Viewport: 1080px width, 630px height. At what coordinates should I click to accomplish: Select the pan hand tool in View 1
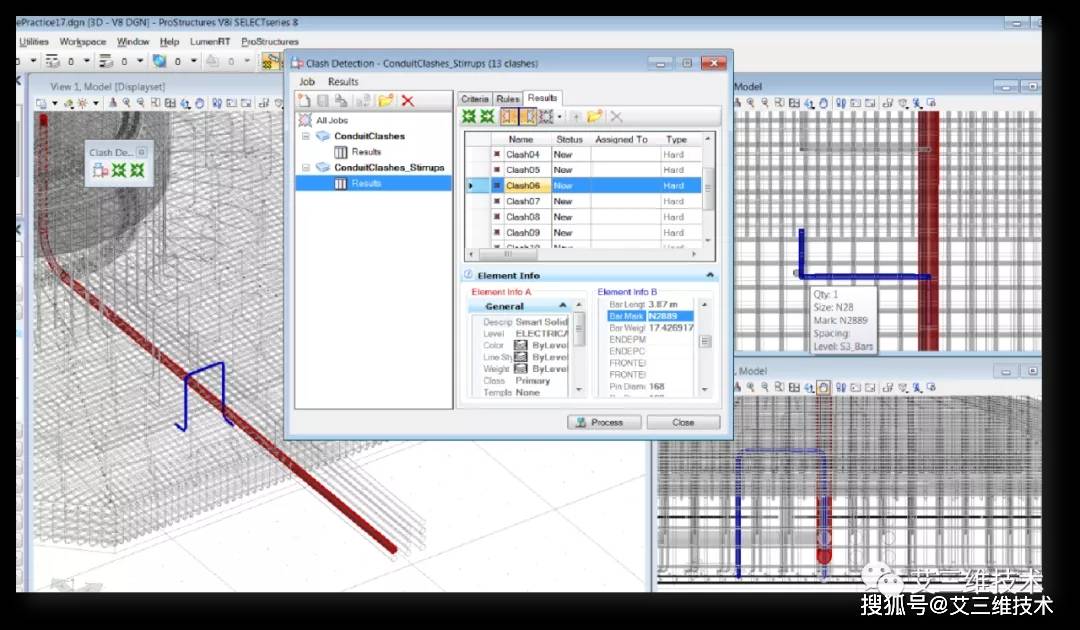pos(200,103)
